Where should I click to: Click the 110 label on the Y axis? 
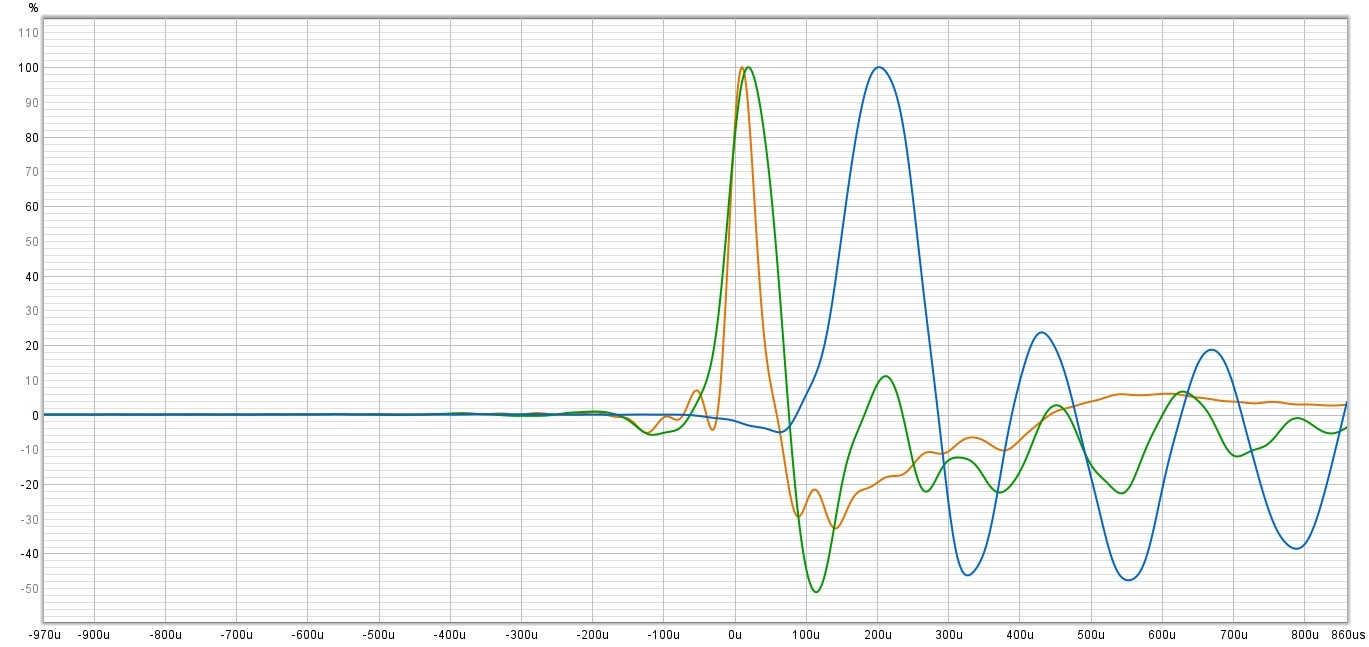pos(28,33)
